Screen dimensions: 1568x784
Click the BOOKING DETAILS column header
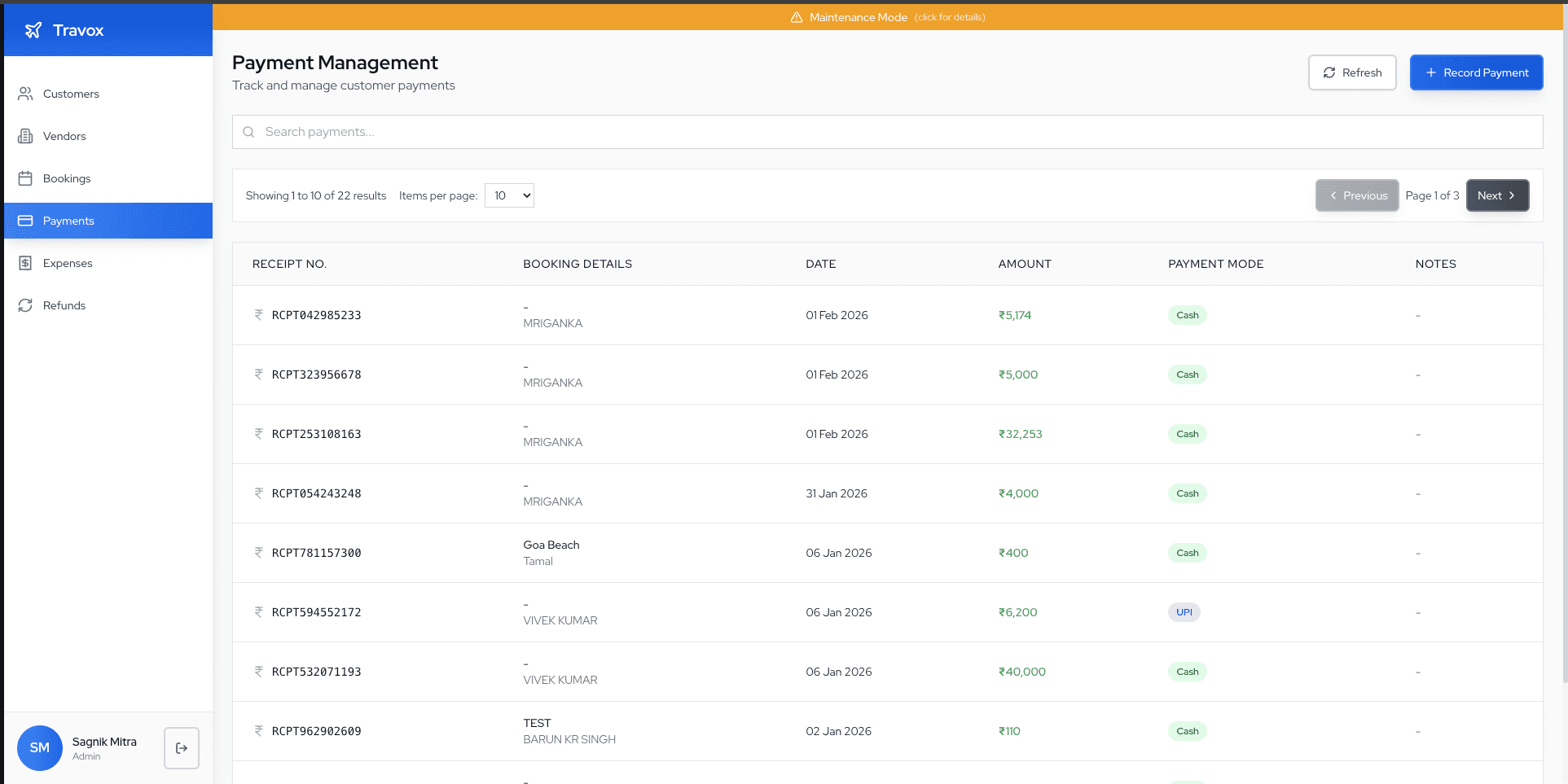(x=578, y=264)
